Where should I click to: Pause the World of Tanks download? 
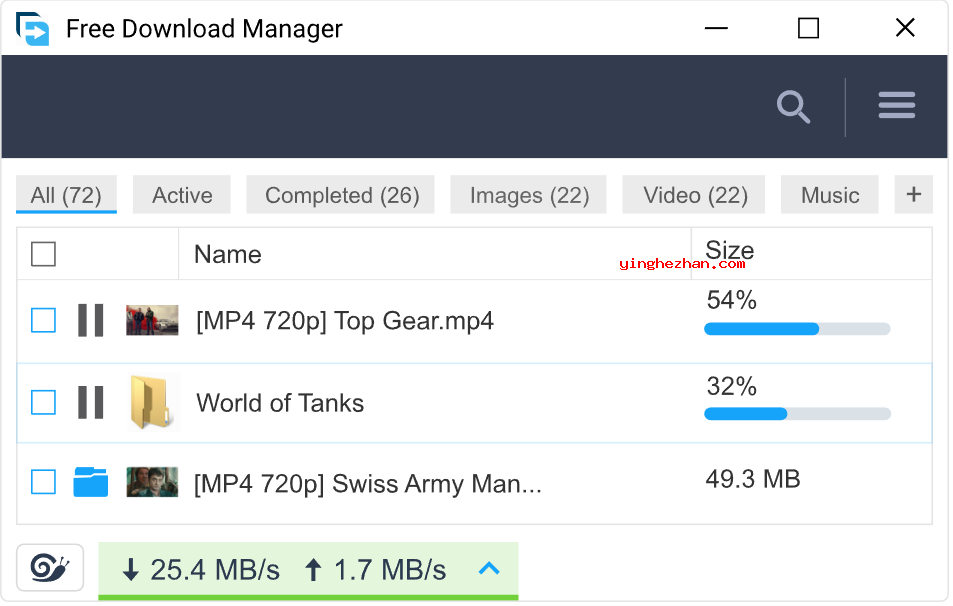(91, 402)
